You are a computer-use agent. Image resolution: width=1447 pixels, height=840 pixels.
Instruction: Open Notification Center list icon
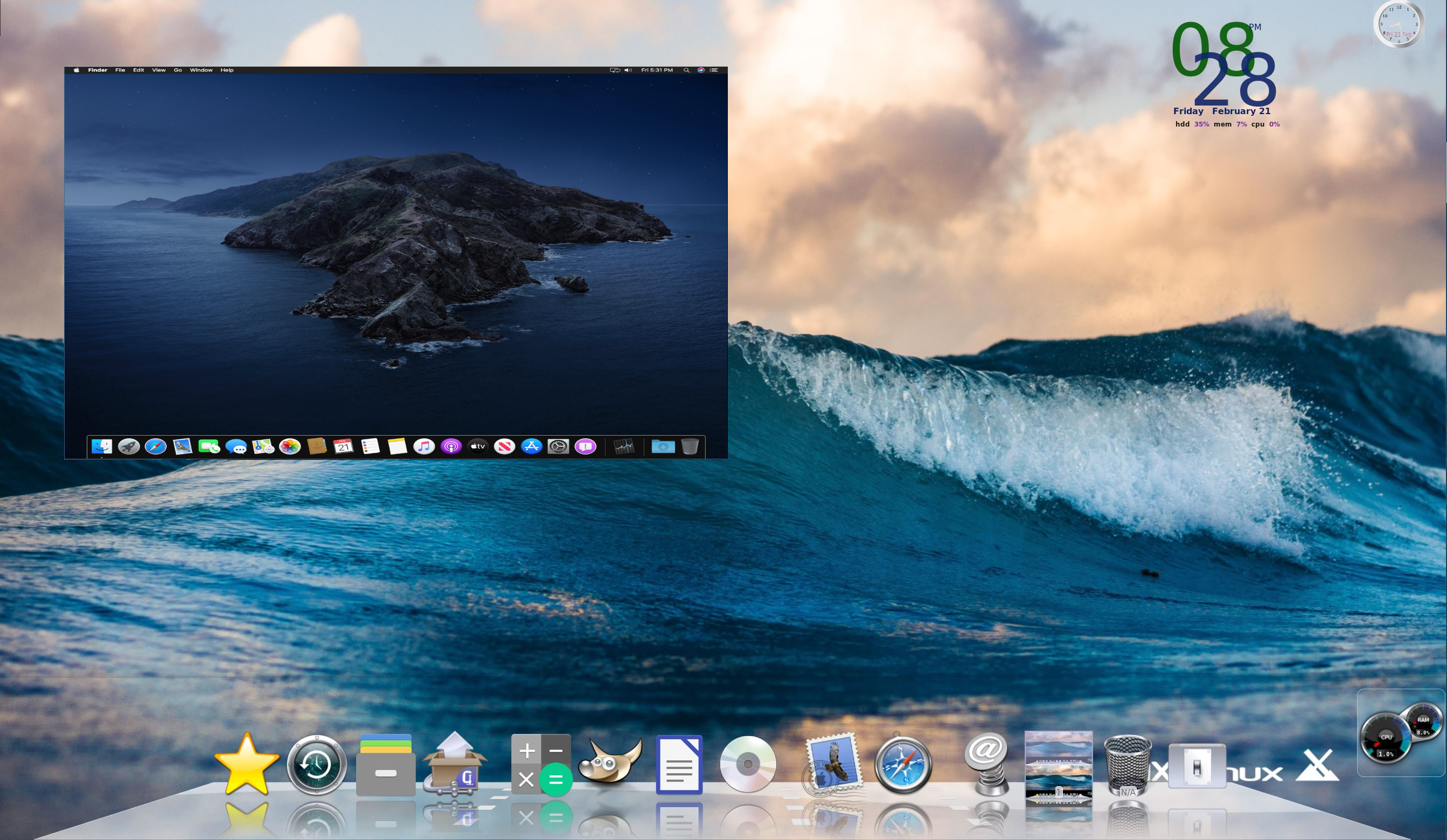click(x=714, y=70)
